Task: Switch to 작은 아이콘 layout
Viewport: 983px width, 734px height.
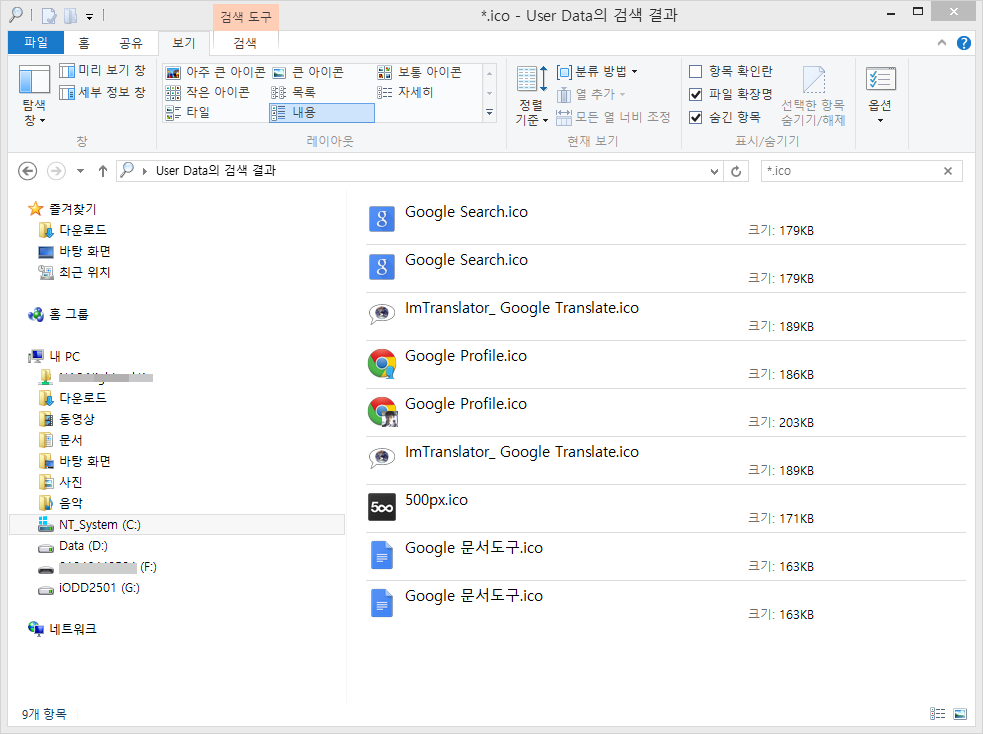Action: coord(208,92)
